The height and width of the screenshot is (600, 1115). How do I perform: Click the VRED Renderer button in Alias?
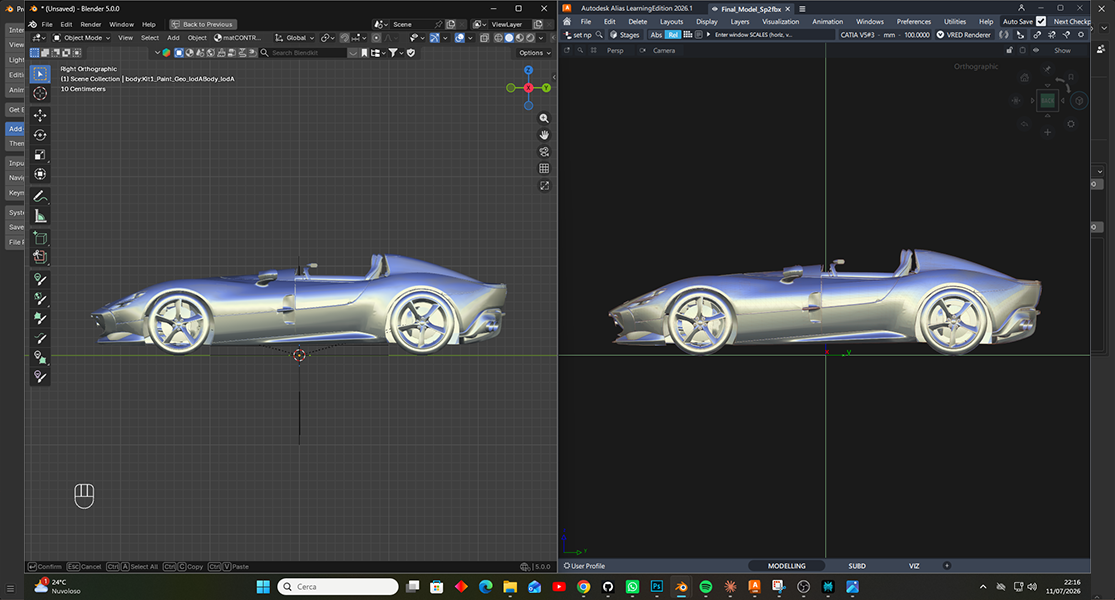tap(964, 35)
